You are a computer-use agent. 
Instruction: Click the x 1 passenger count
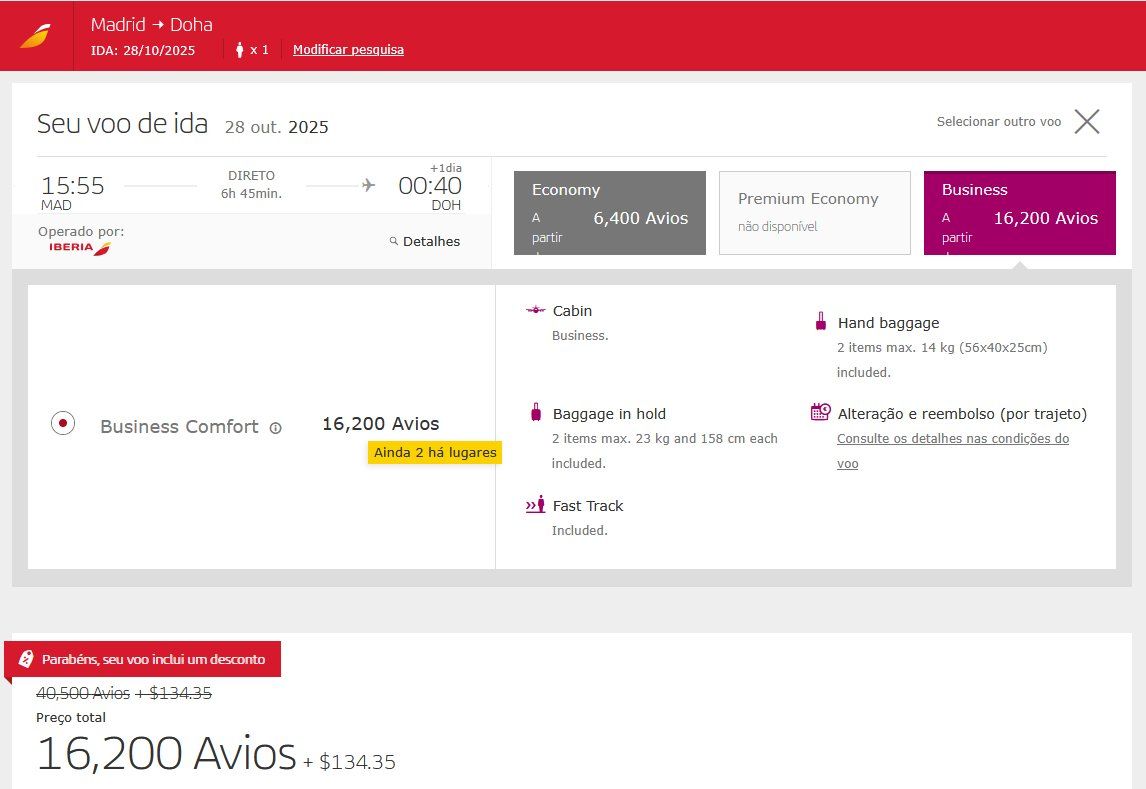259,50
